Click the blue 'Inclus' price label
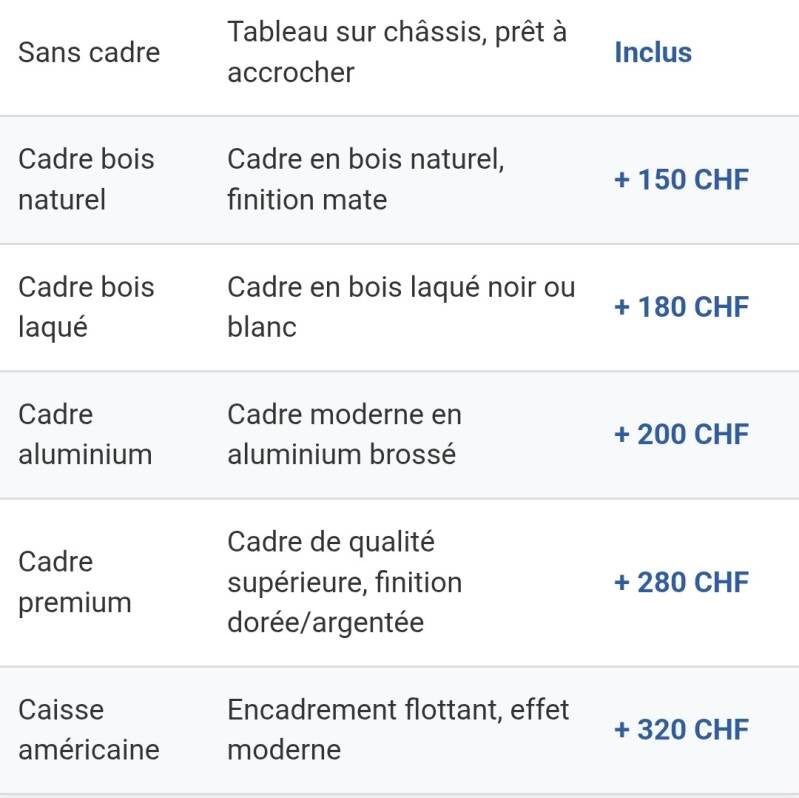Image resolution: width=799 pixels, height=798 pixels. tap(652, 52)
